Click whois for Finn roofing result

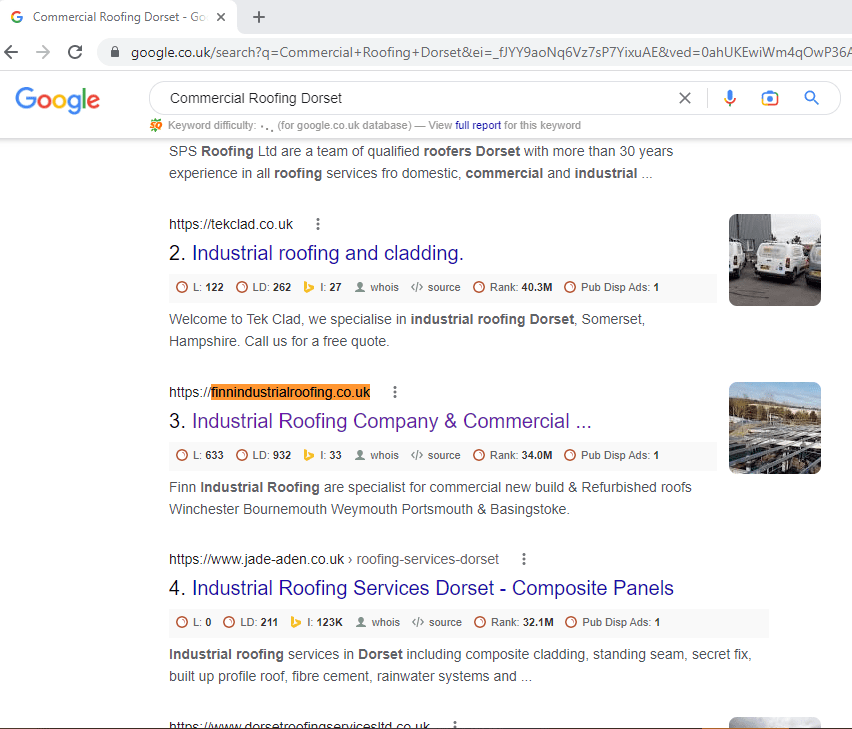377,455
